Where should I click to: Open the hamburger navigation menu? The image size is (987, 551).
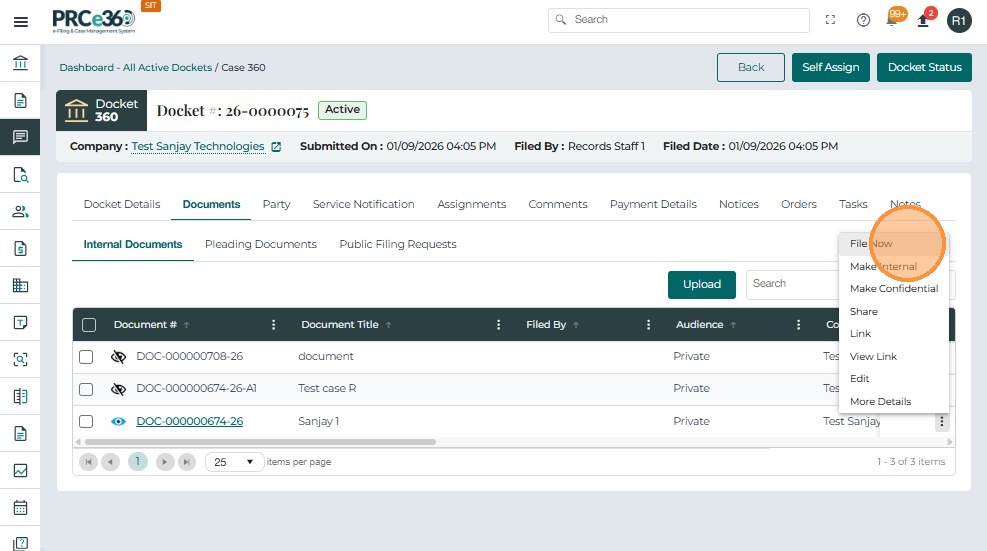tap(21, 22)
